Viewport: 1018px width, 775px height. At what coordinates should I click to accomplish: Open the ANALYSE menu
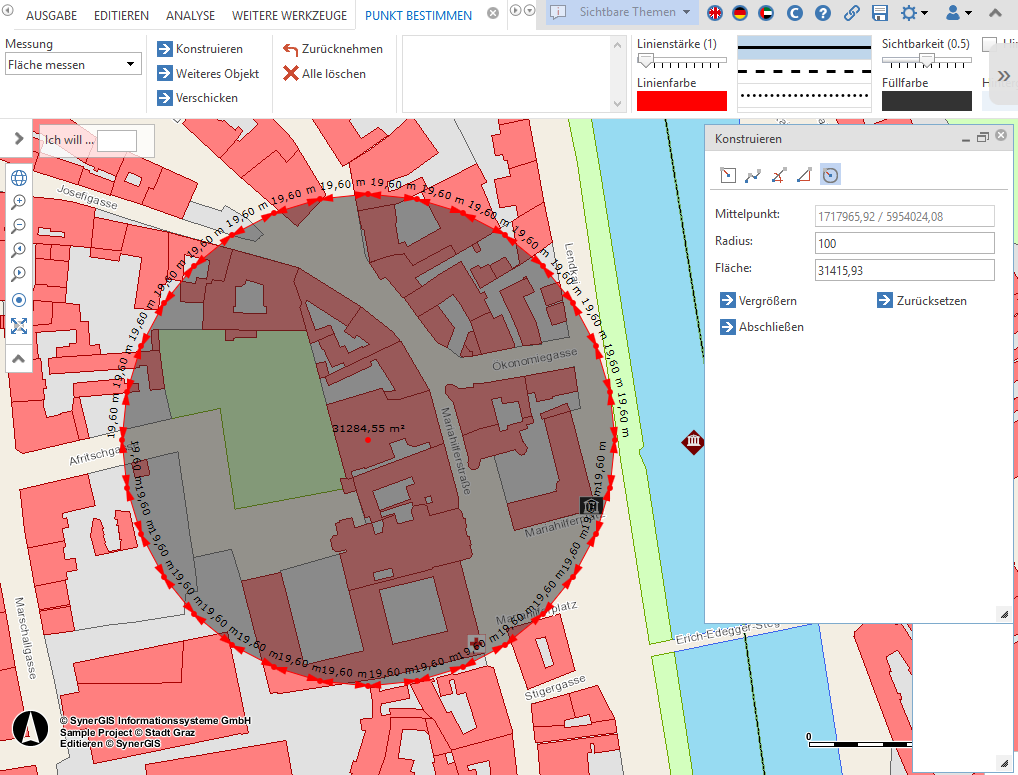[x=190, y=16]
